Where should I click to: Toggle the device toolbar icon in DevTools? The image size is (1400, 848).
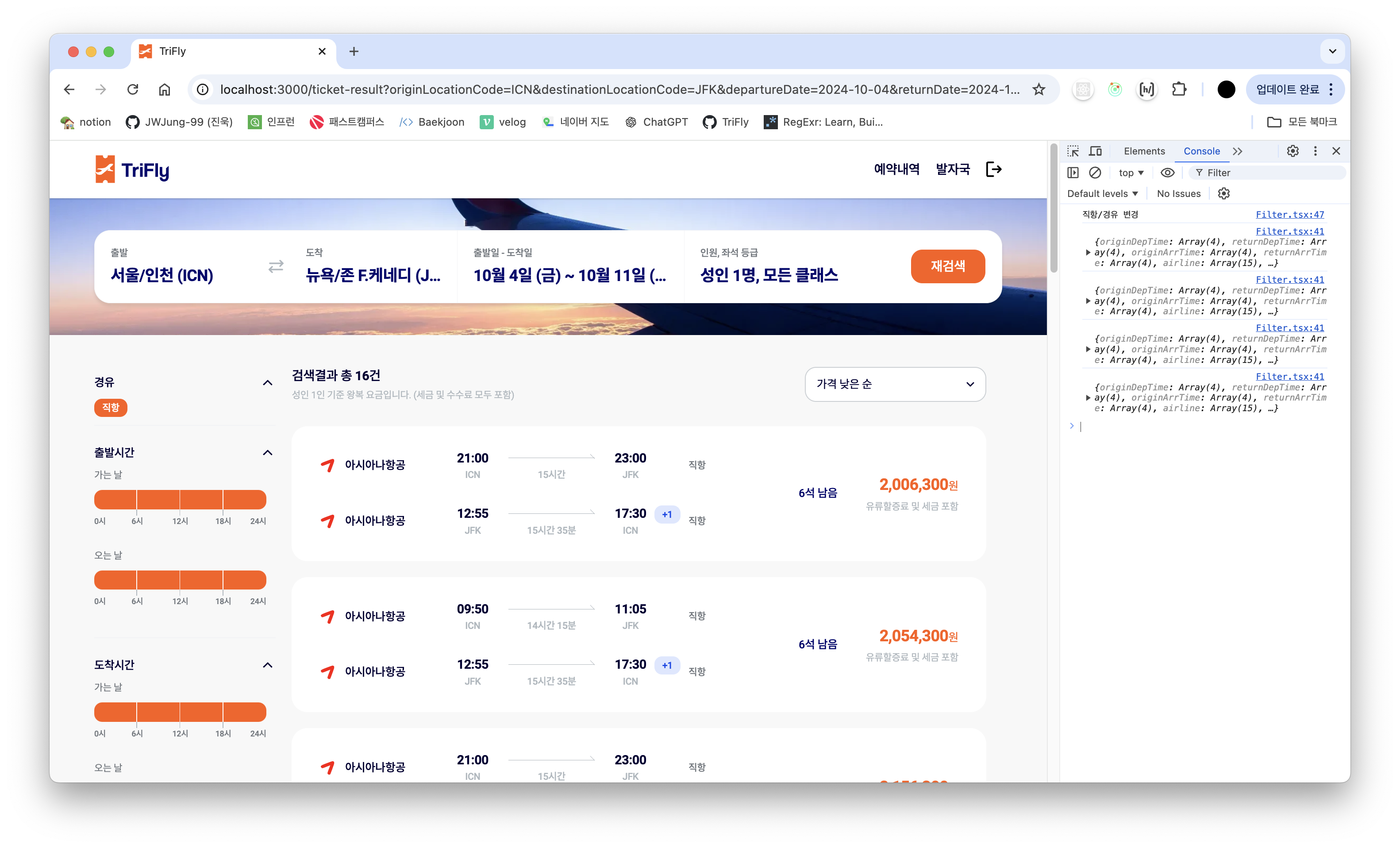(x=1095, y=151)
